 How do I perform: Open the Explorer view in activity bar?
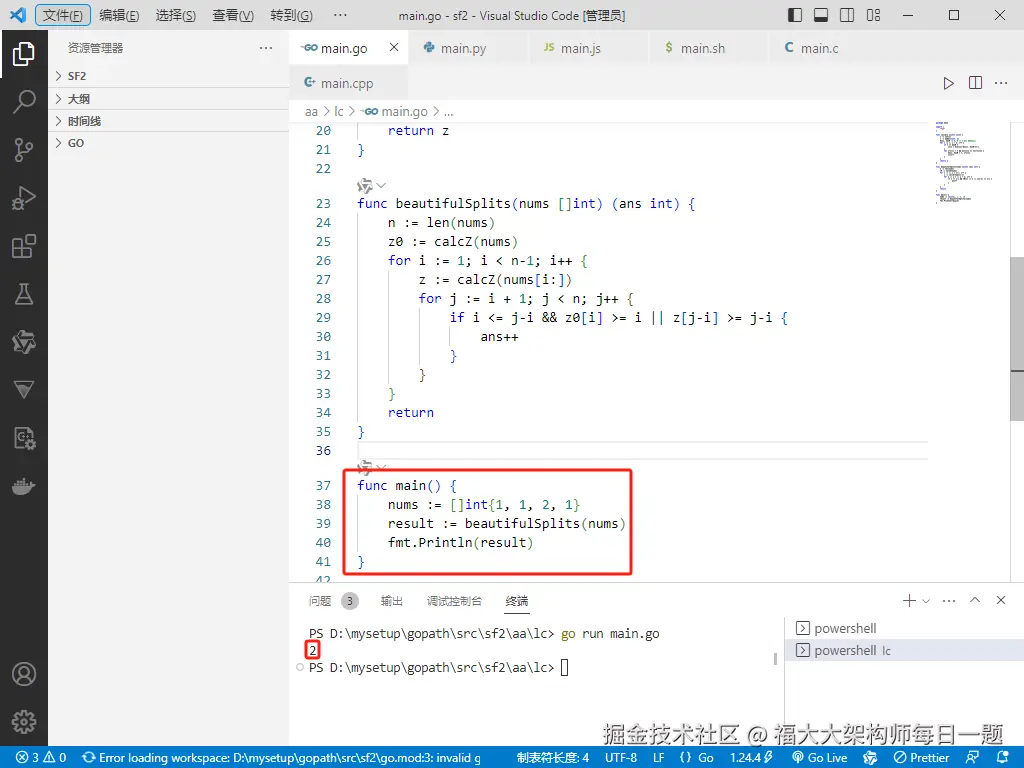pyautogui.click(x=24, y=54)
